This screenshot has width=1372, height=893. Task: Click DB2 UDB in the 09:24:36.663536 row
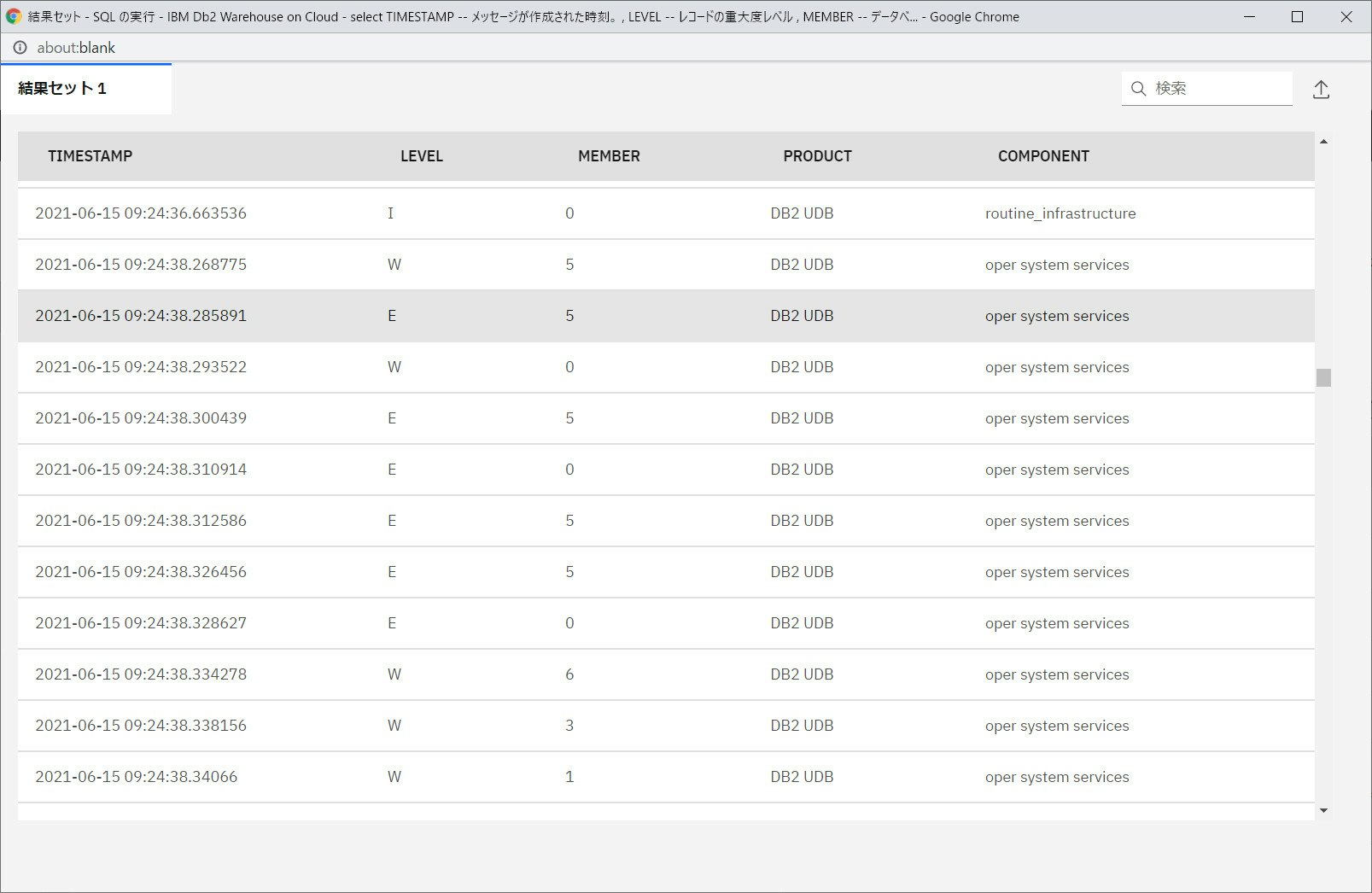(802, 213)
